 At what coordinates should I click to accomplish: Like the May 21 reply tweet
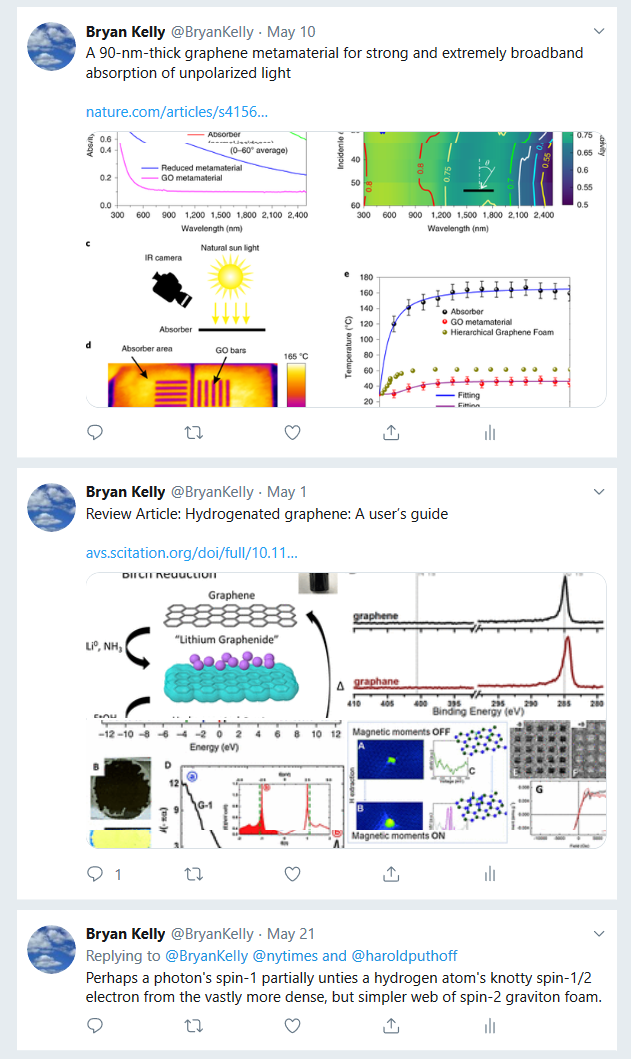293,1026
